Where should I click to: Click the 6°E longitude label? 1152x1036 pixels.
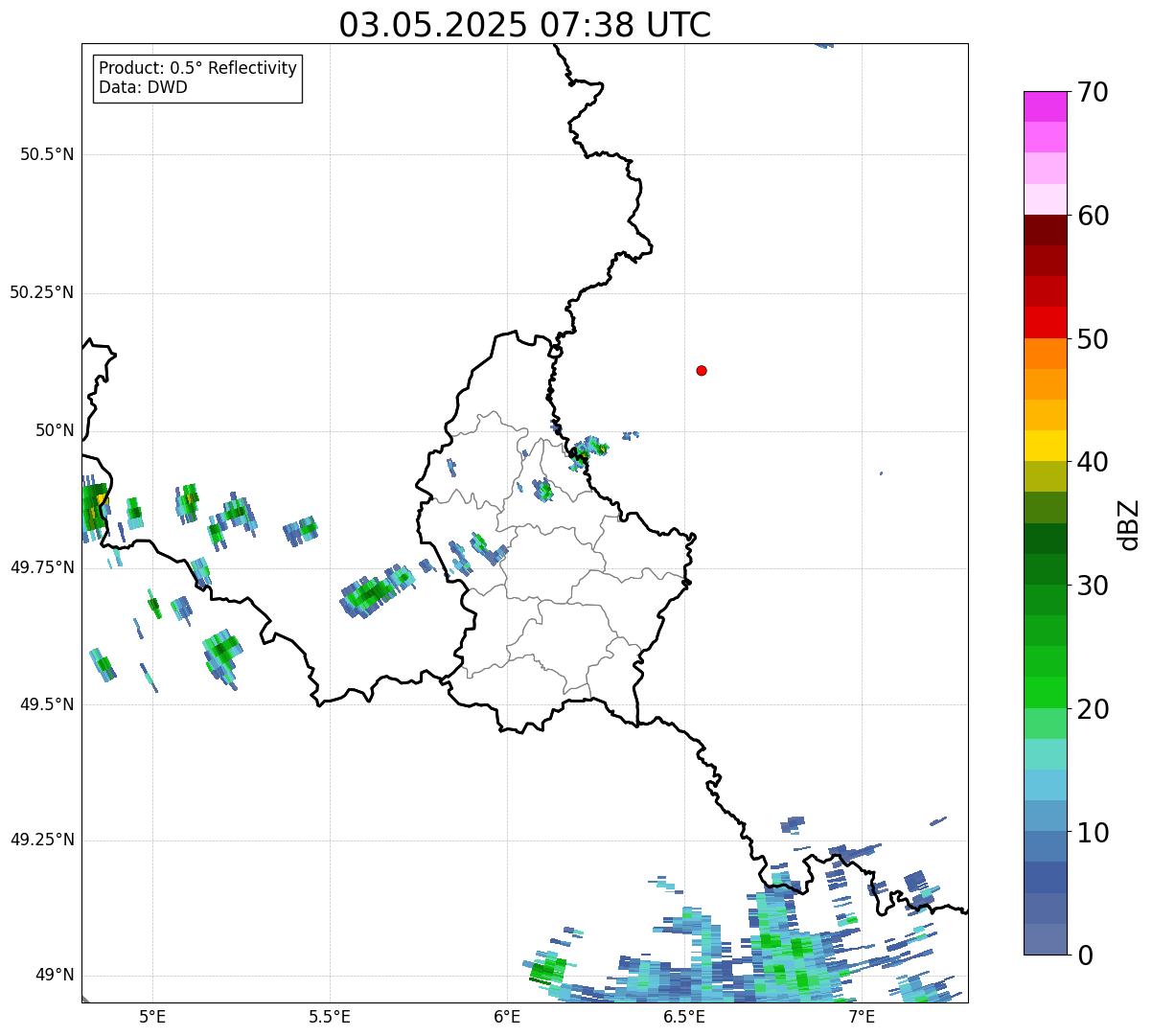pos(507,1016)
